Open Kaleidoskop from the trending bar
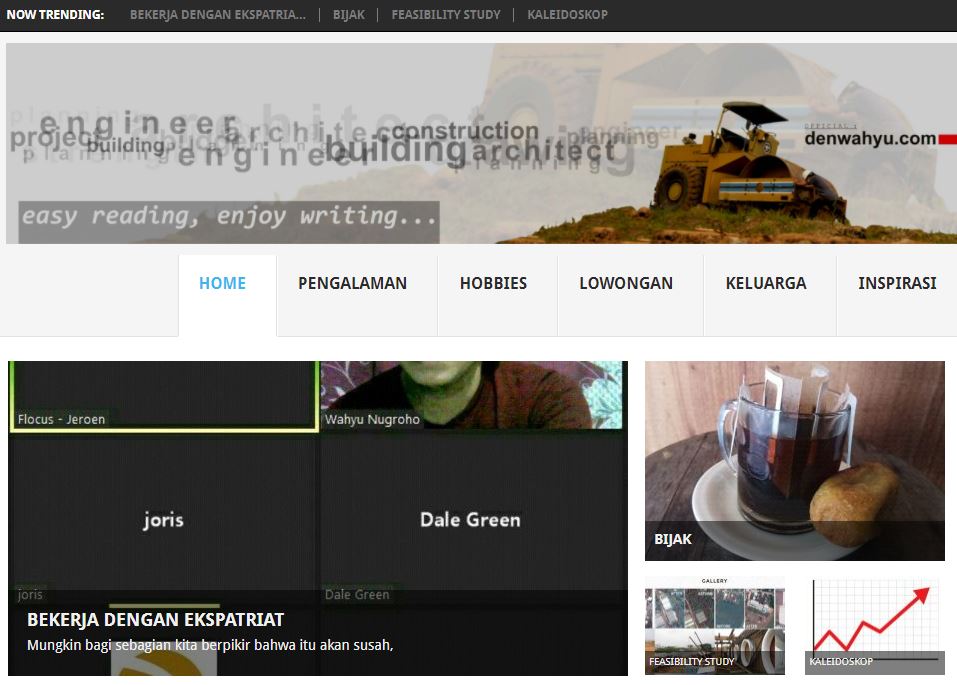The width and height of the screenshot is (957, 685). pyautogui.click(x=567, y=15)
